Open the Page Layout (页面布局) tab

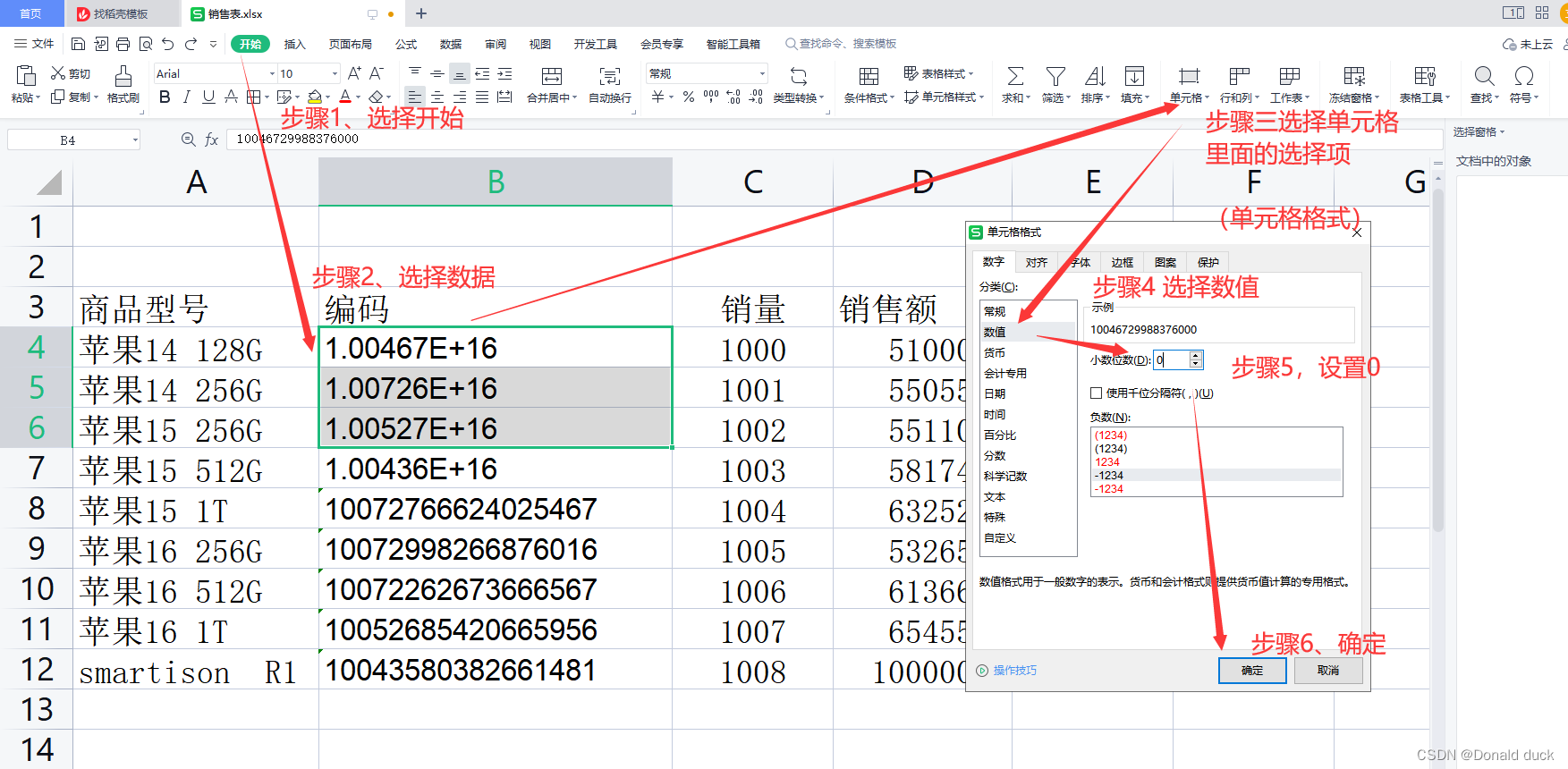pyautogui.click(x=350, y=44)
